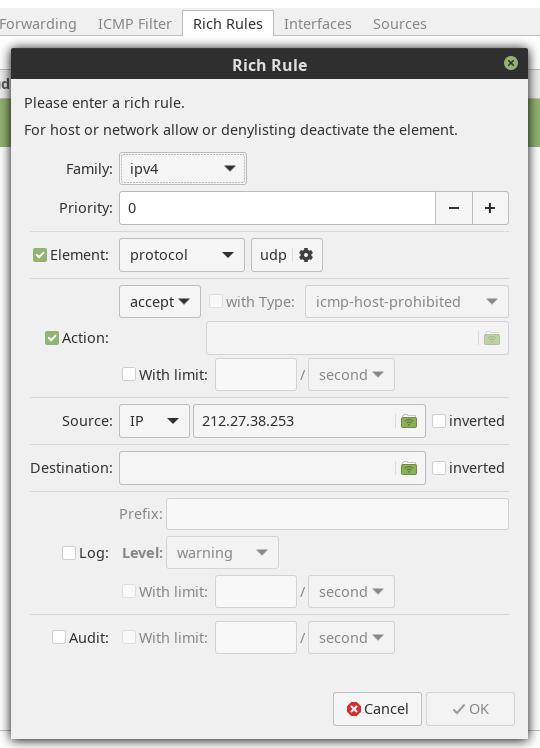The height and width of the screenshot is (748, 540).
Task: Uncheck the Element checkbox
Action: (x=40, y=255)
